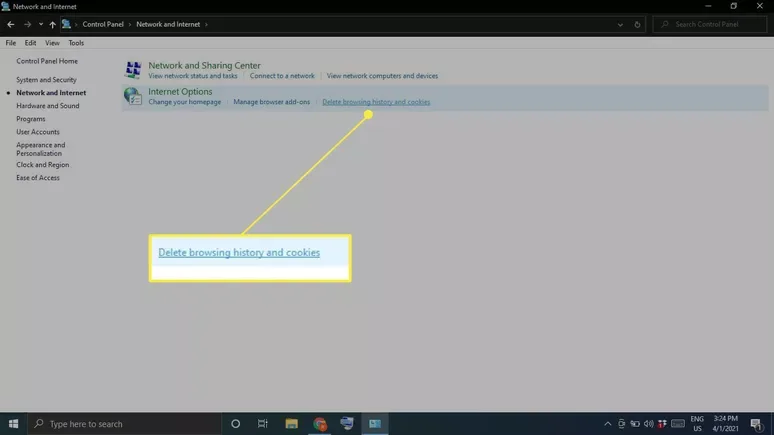
Task: Click Control Panel breadcrumb
Action: (x=103, y=24)
